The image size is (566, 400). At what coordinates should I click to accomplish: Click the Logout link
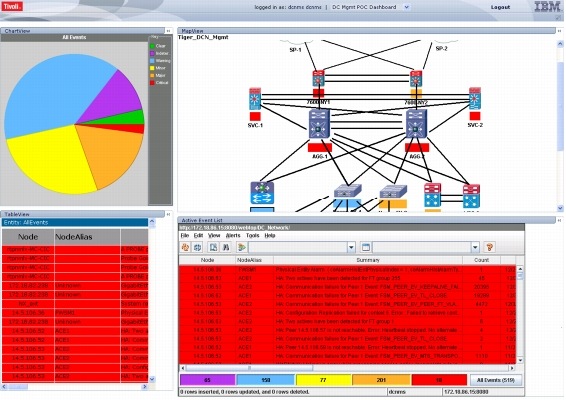500,7
